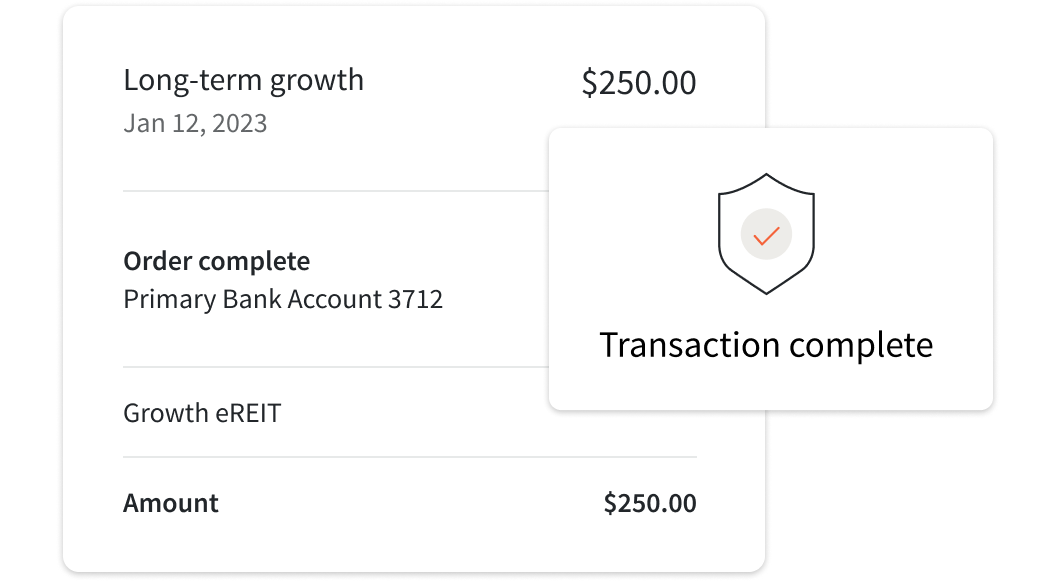1056x582 pixels.
Task: Click the word complete under the shield
Action: pos(861,346)
